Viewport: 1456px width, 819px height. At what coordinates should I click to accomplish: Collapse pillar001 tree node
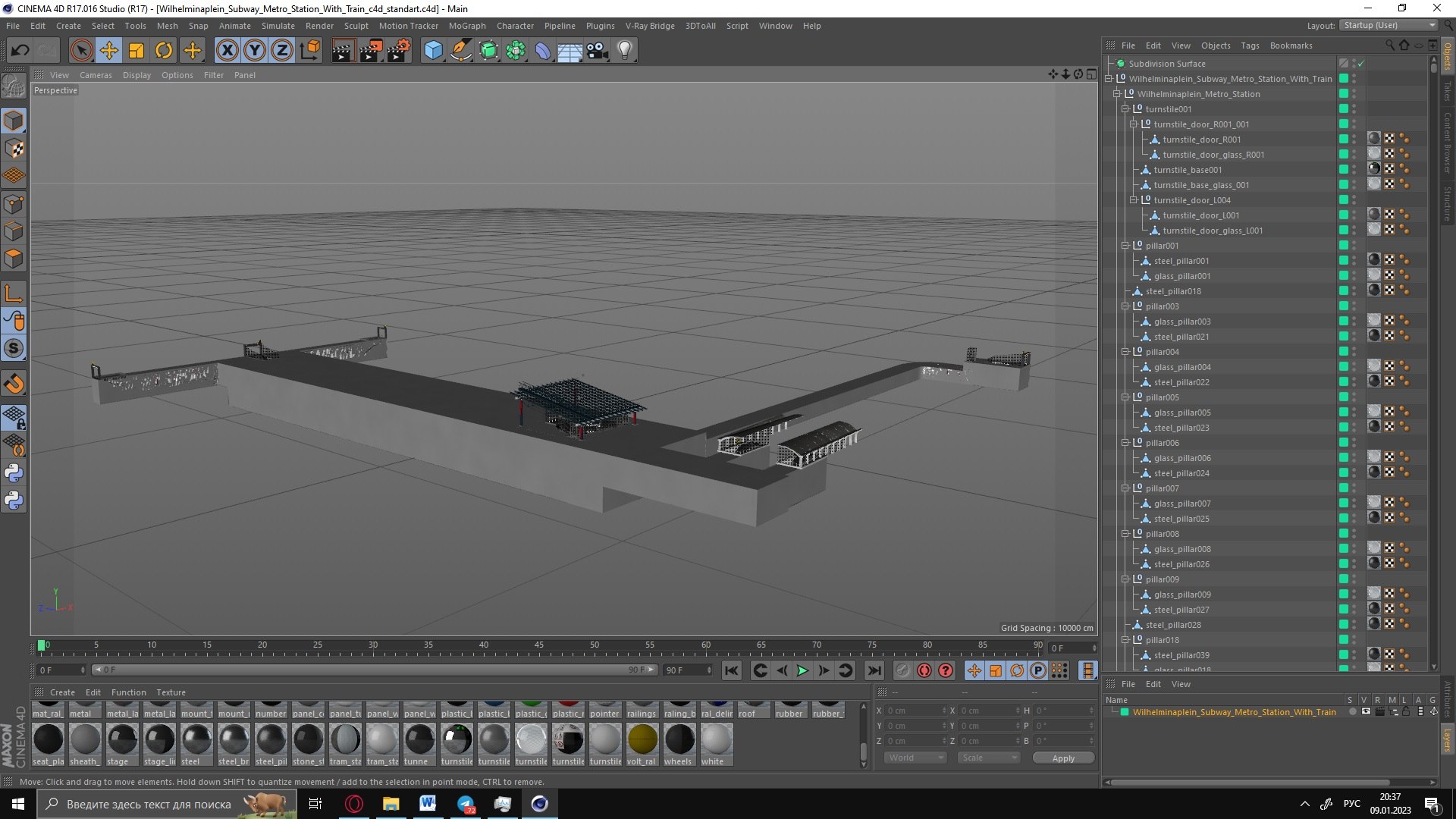click(1125, 246)
